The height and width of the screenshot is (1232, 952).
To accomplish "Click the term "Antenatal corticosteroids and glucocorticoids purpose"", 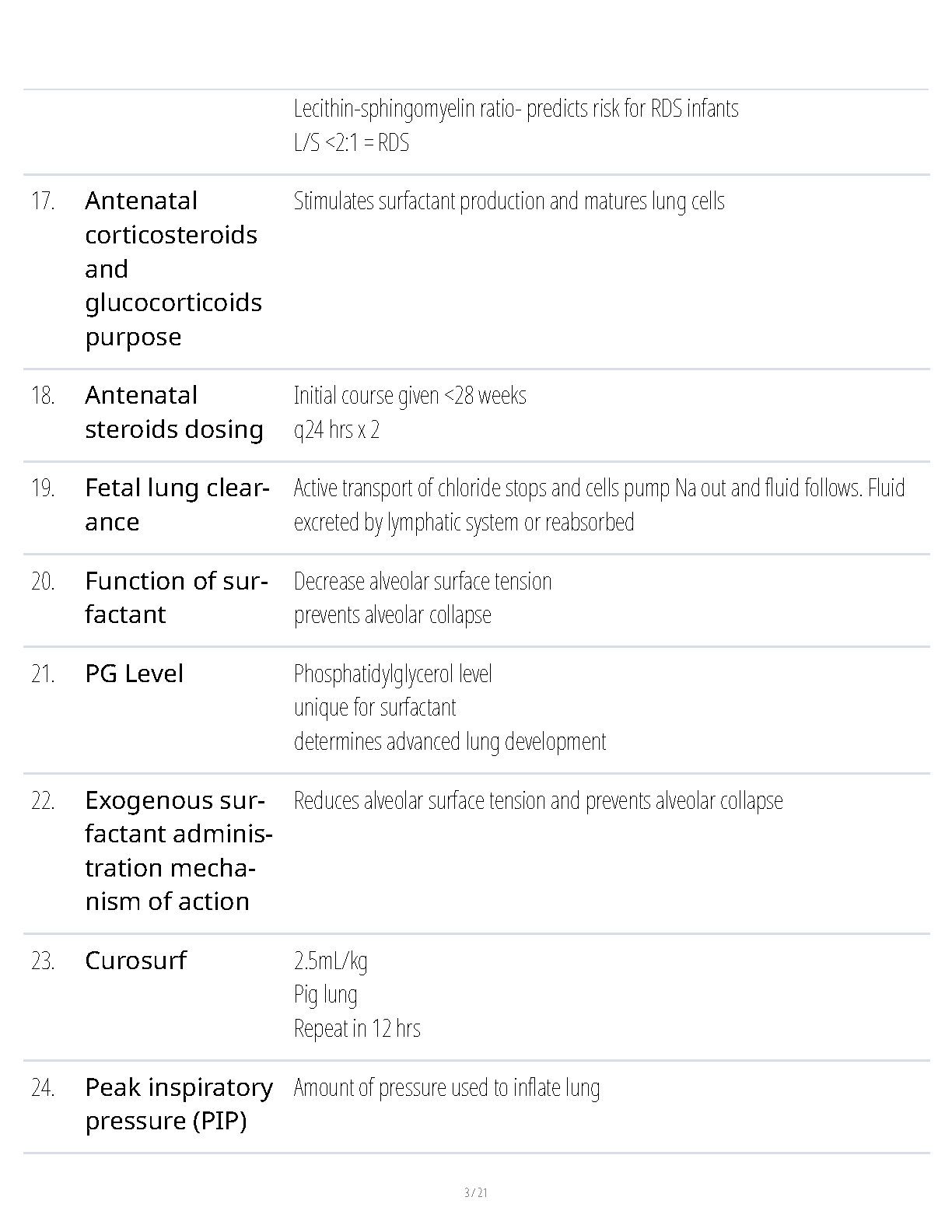I will point(173,268).
